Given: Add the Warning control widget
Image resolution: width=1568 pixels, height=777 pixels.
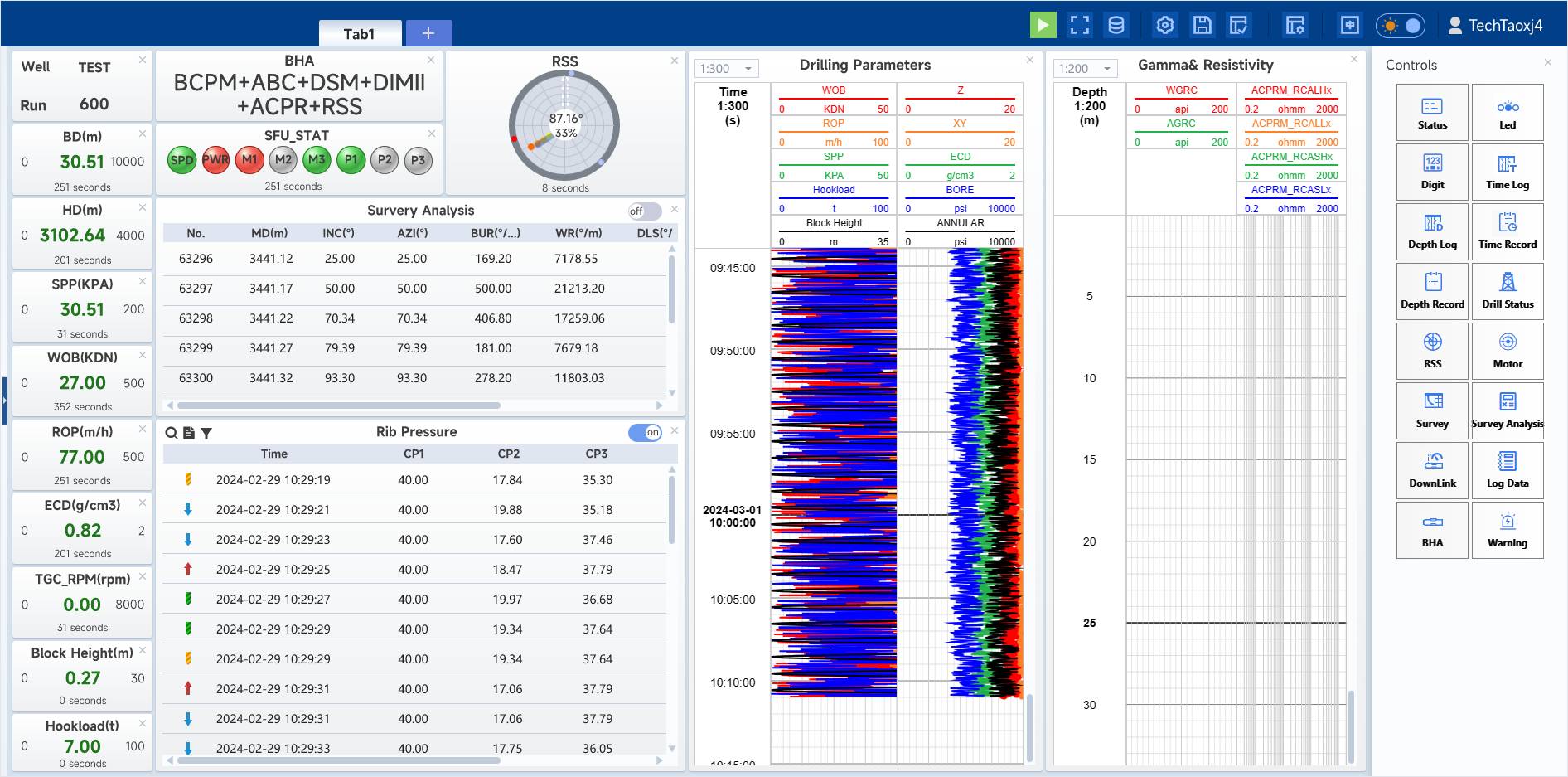Looking at the screenshot, I should (1508, 530).
